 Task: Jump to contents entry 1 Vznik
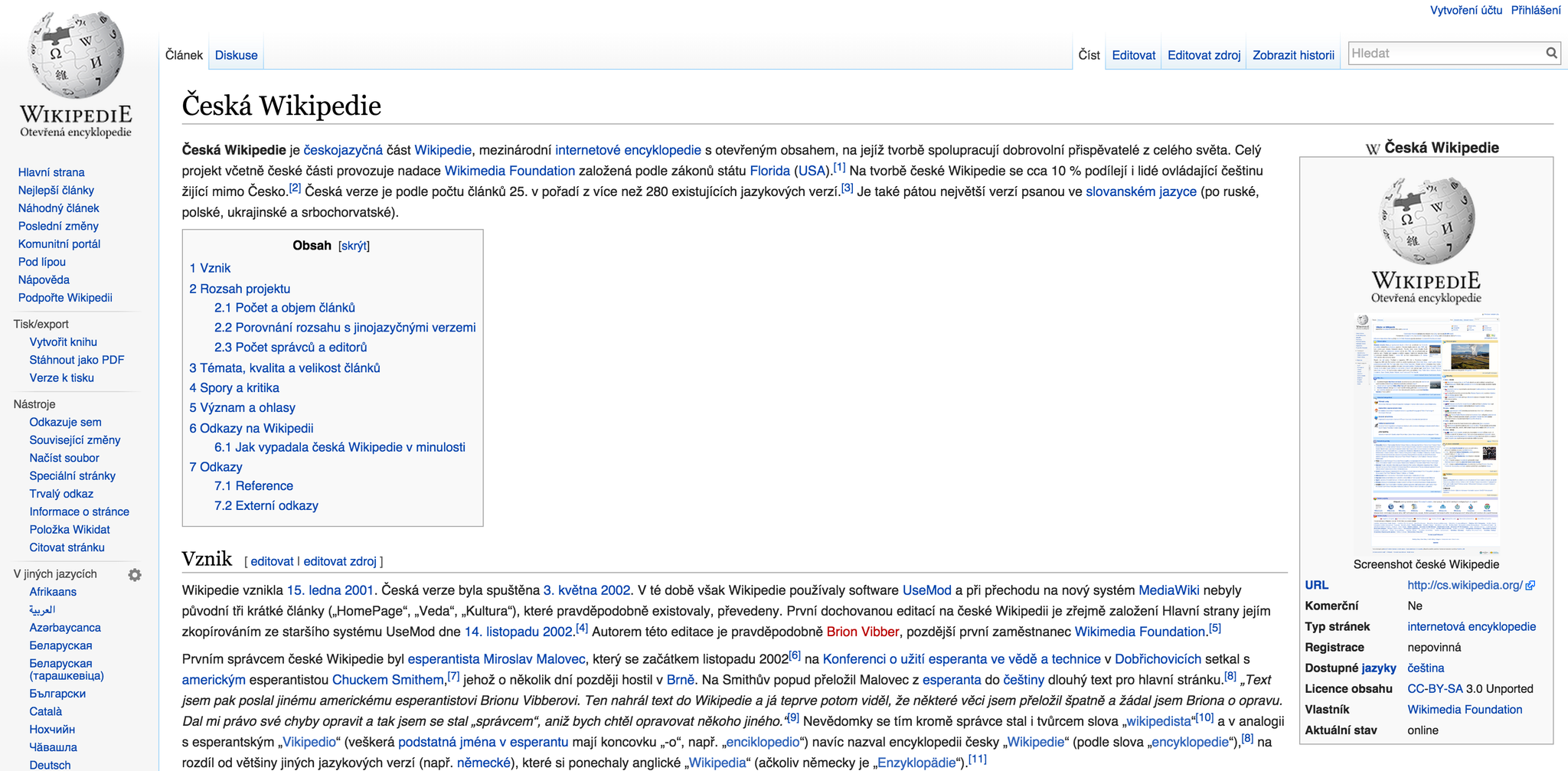point(210,269)
